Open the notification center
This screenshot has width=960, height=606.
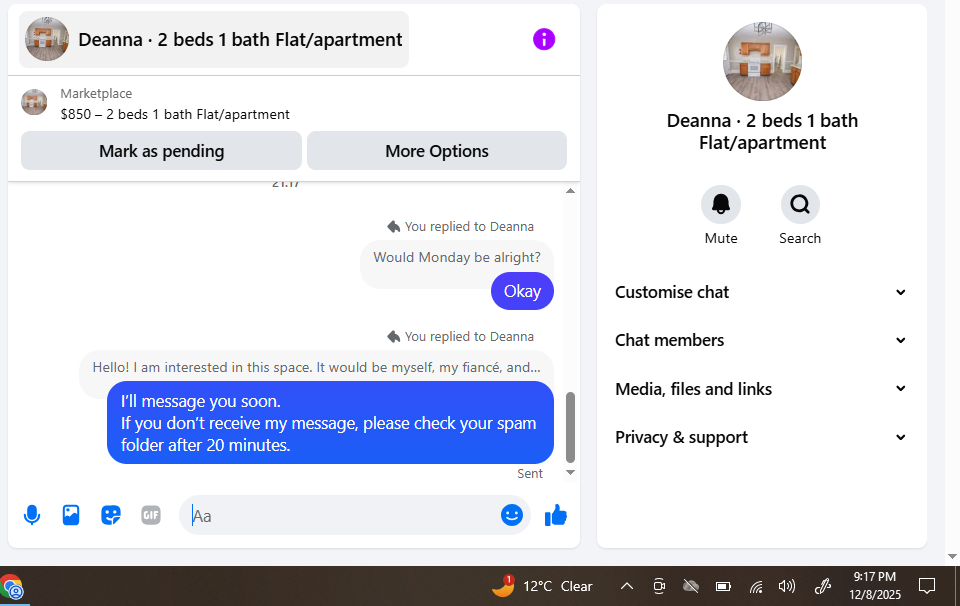[x=927, y=586]
